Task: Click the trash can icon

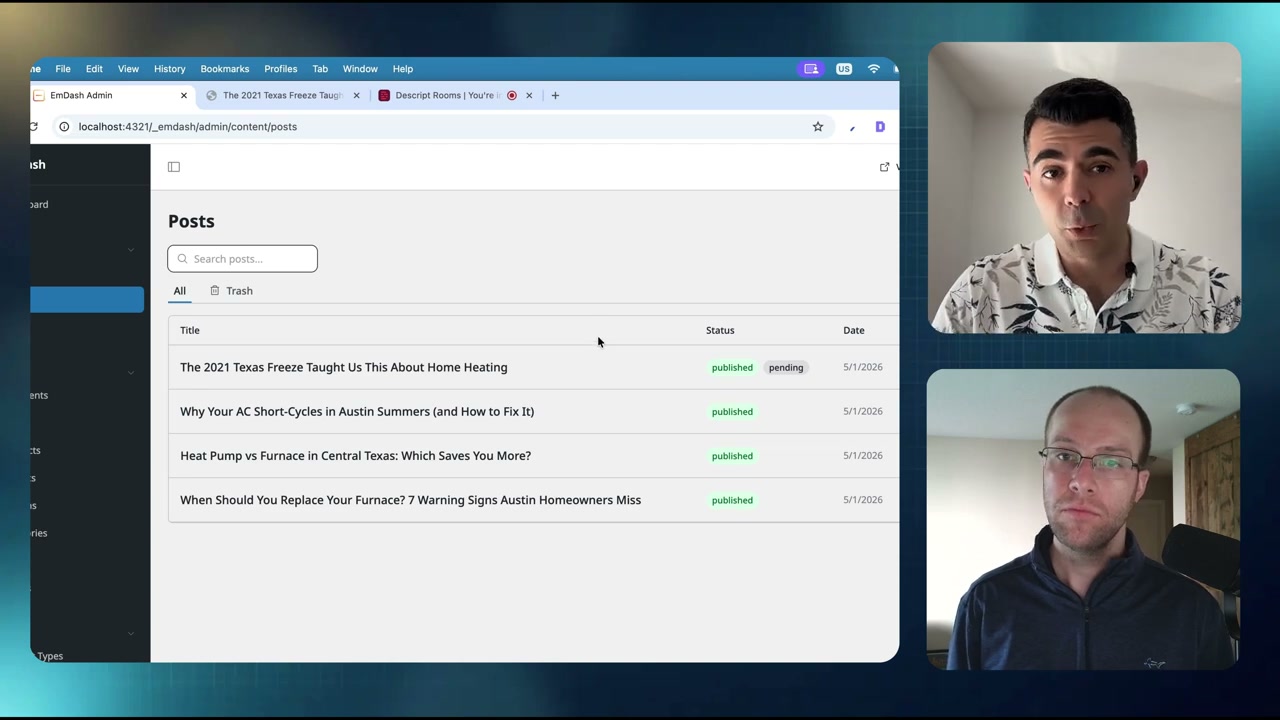Action: coord(214,291)
